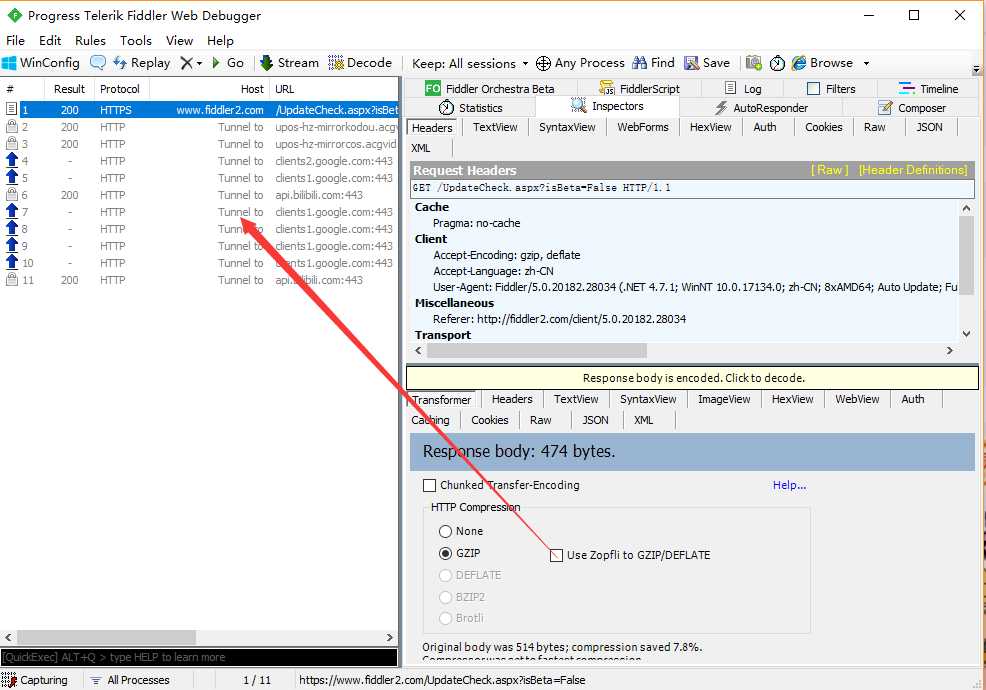986x690 pixels.
Task: Select session 4 upload arrow icon
Action: 11,160
